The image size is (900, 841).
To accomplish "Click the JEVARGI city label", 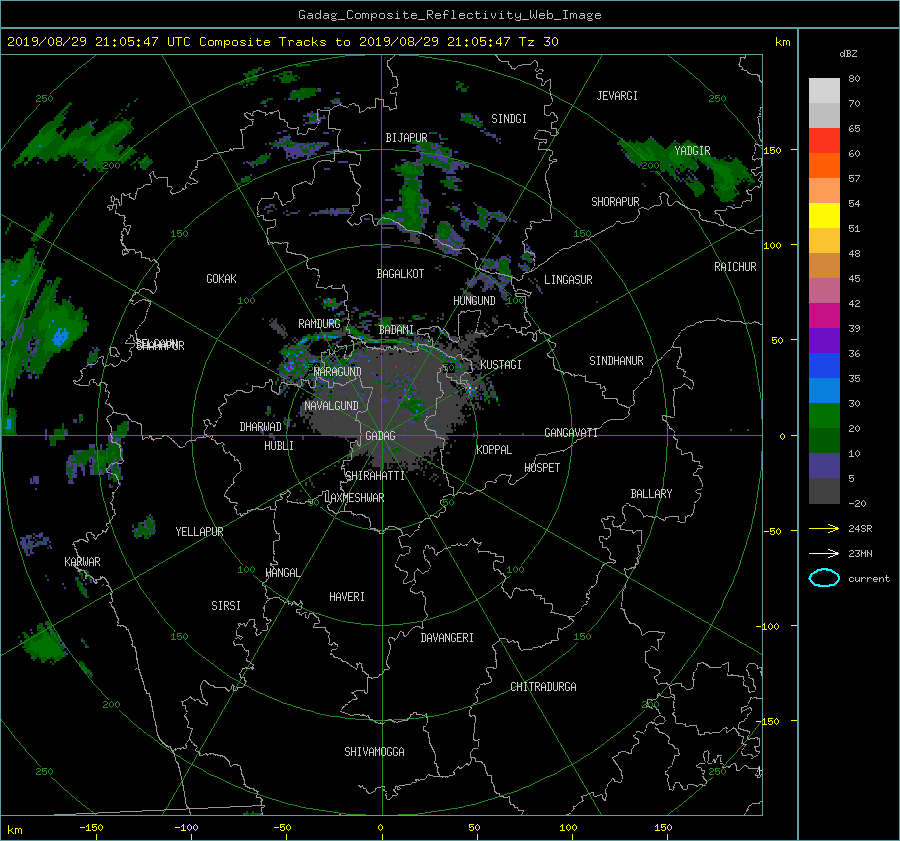I will coord(617,96).
